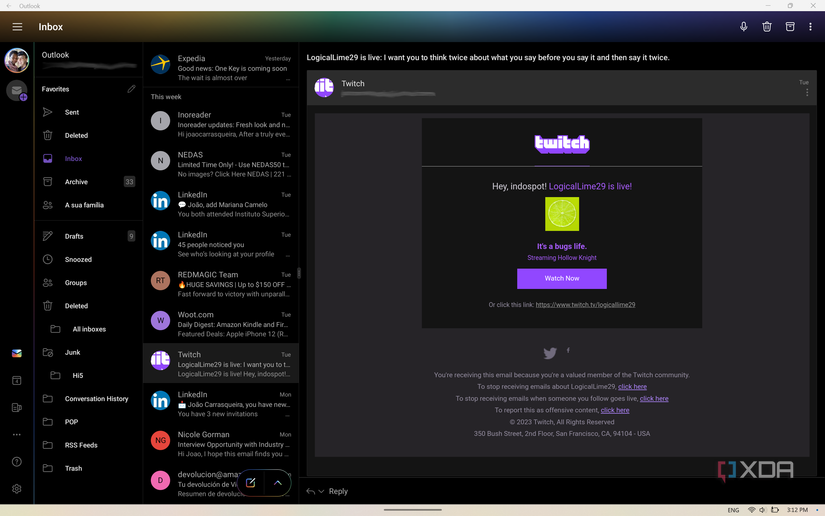Open the Junk folder

tap(89, 352)
